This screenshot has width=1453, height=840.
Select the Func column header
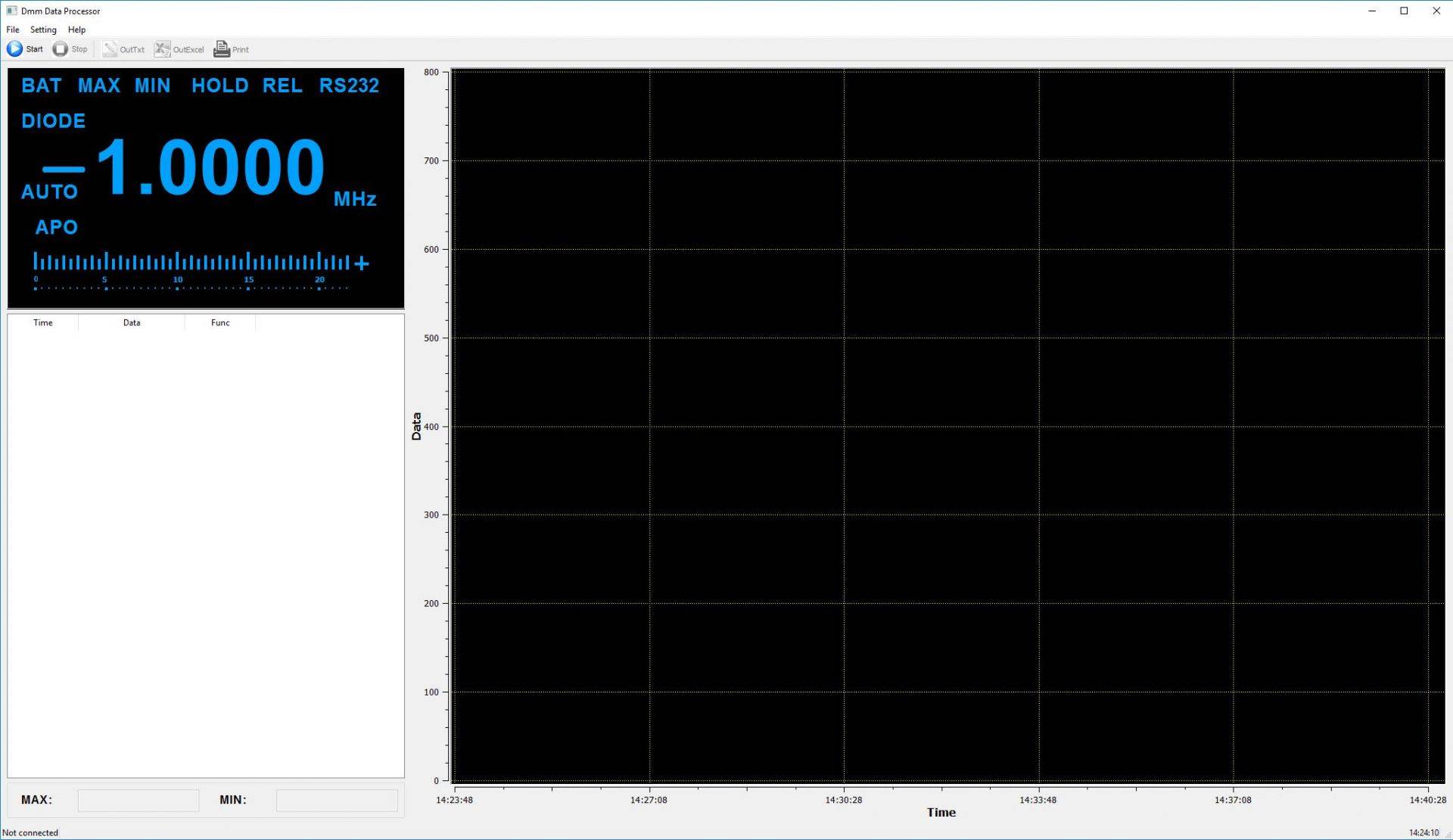pos(220,322)
